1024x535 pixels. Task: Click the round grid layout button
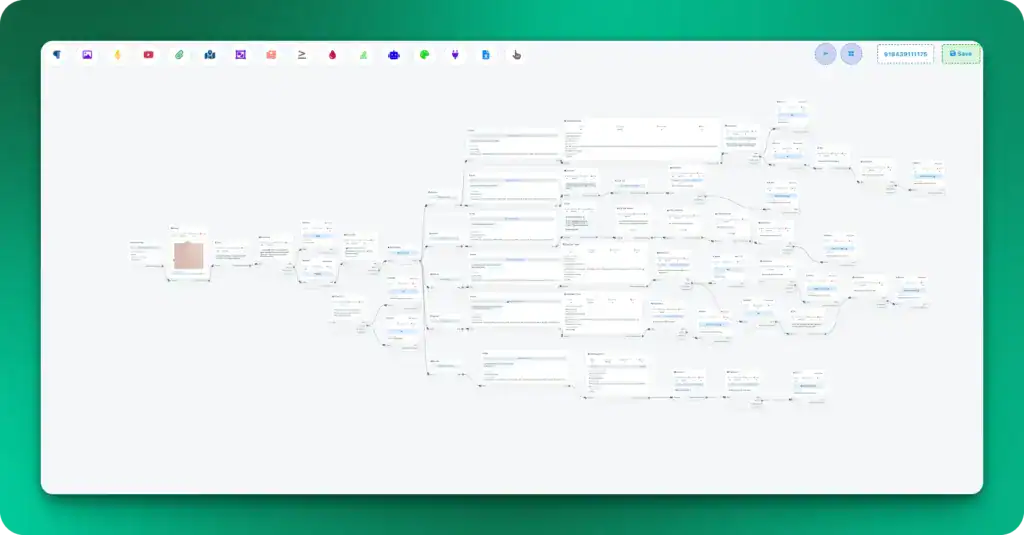pyautogui.click(x=851, y=54)
